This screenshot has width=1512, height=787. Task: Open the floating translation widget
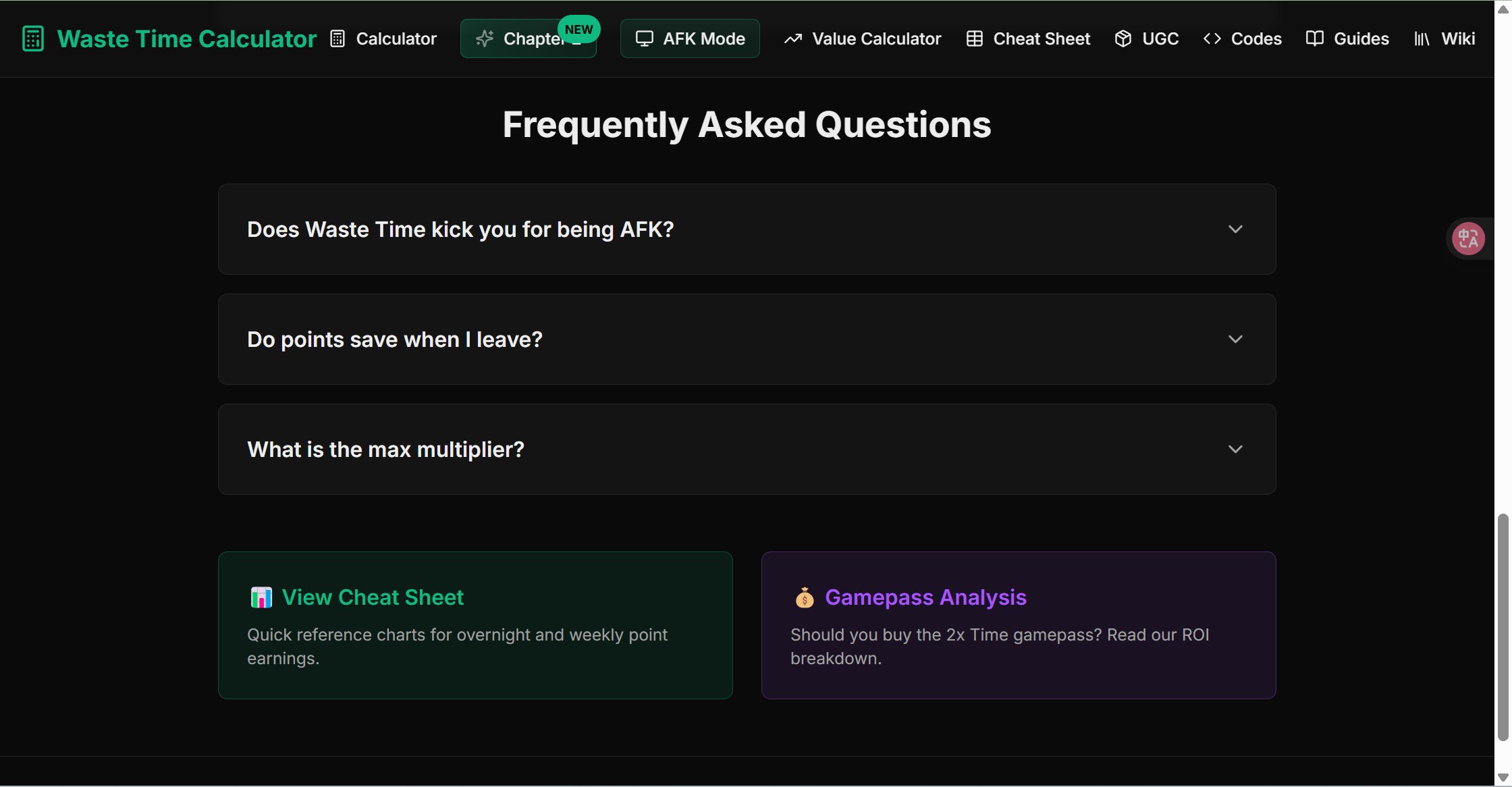point(1468,238)
